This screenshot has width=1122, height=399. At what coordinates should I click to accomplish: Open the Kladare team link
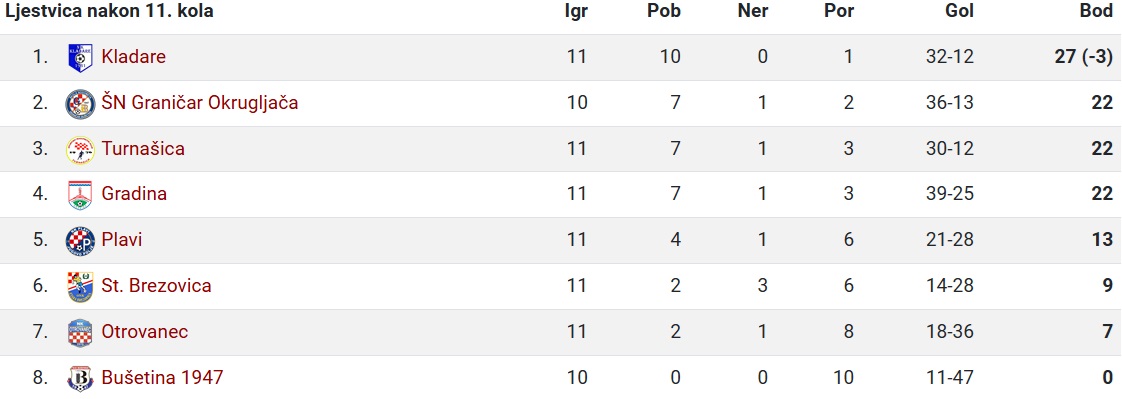point(134,57)
